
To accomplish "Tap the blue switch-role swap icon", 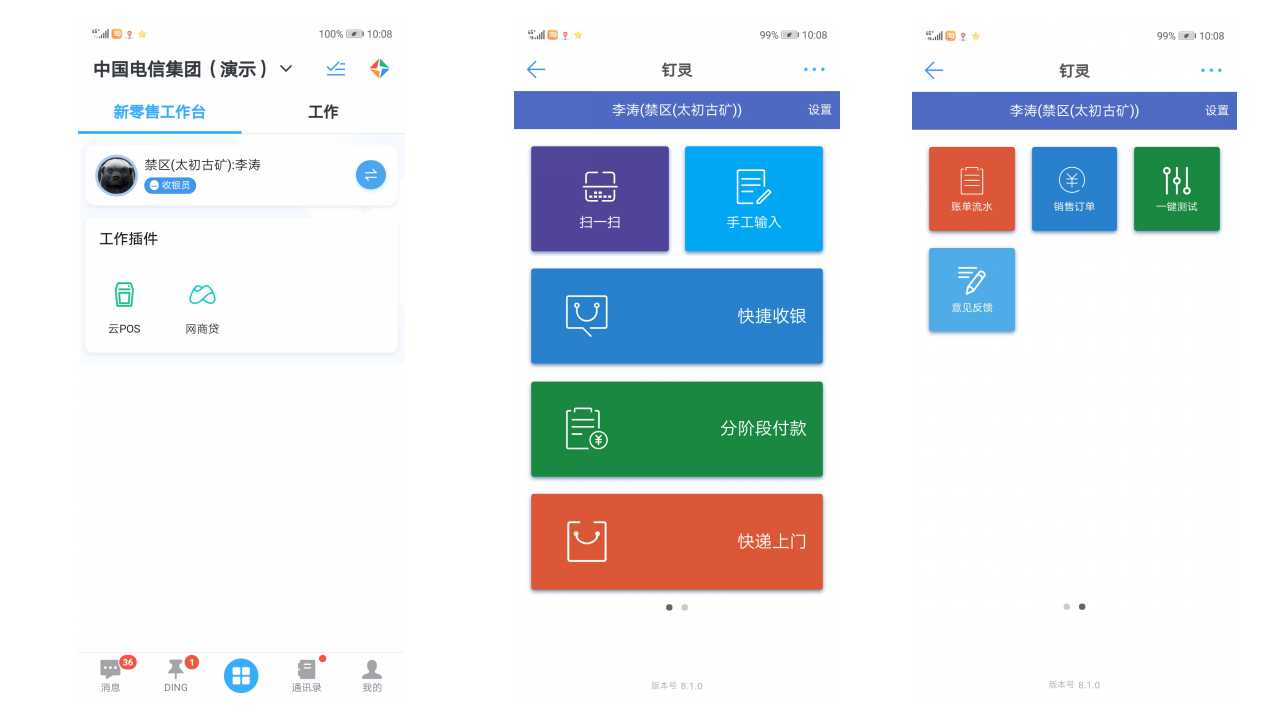I will 371,175.
